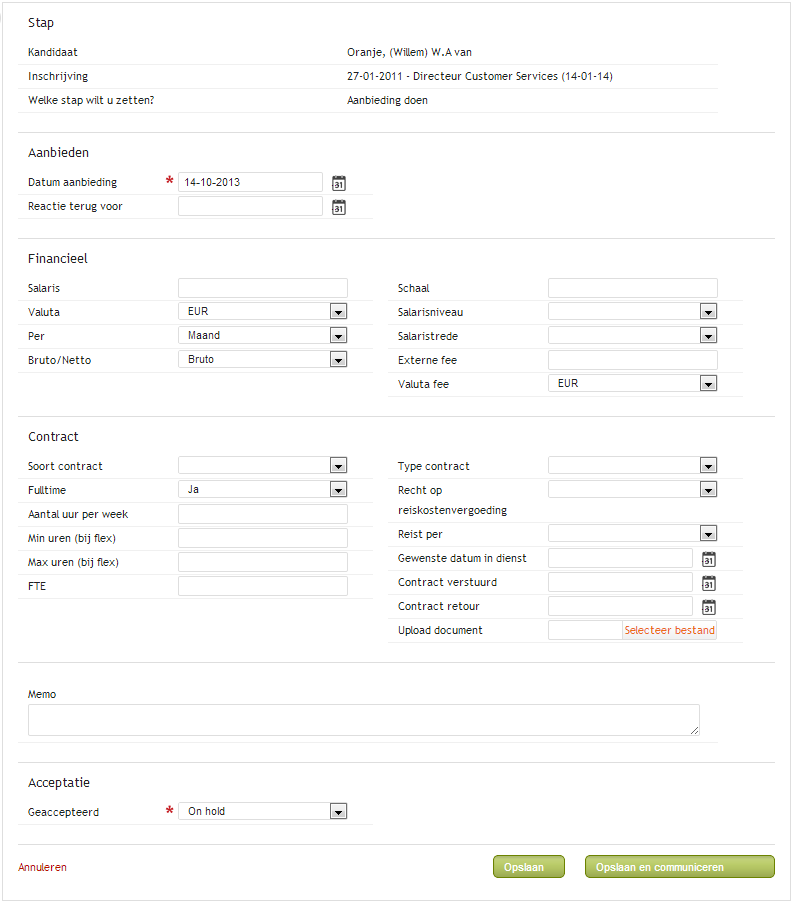Click the 'Financieel' section heading
The image size is (793, 904).
pyautogui.click(x=58, y=259)
